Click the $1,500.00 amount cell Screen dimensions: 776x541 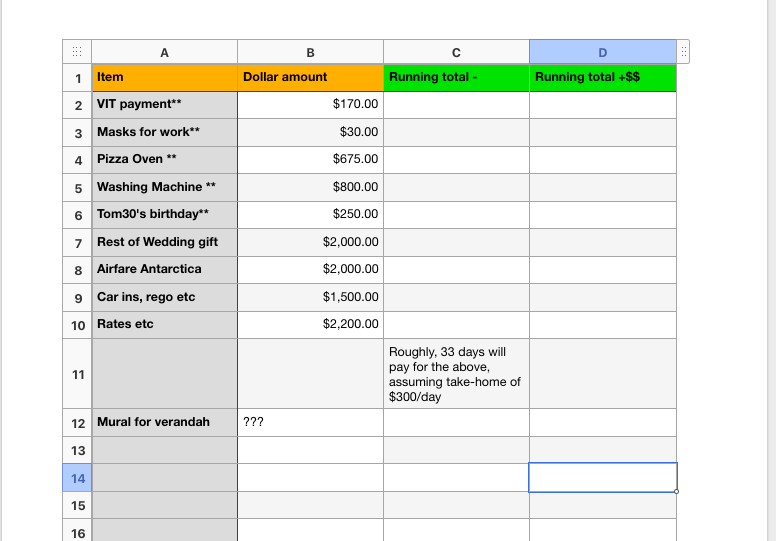[310, 297]
